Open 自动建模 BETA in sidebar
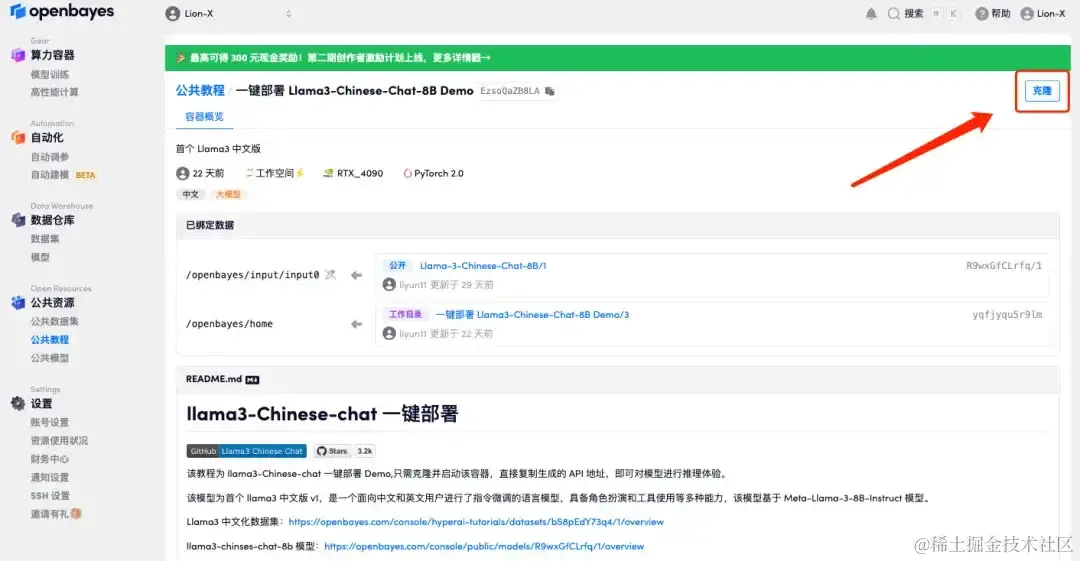Screen dimensions: 1080x561 [63, 175]
